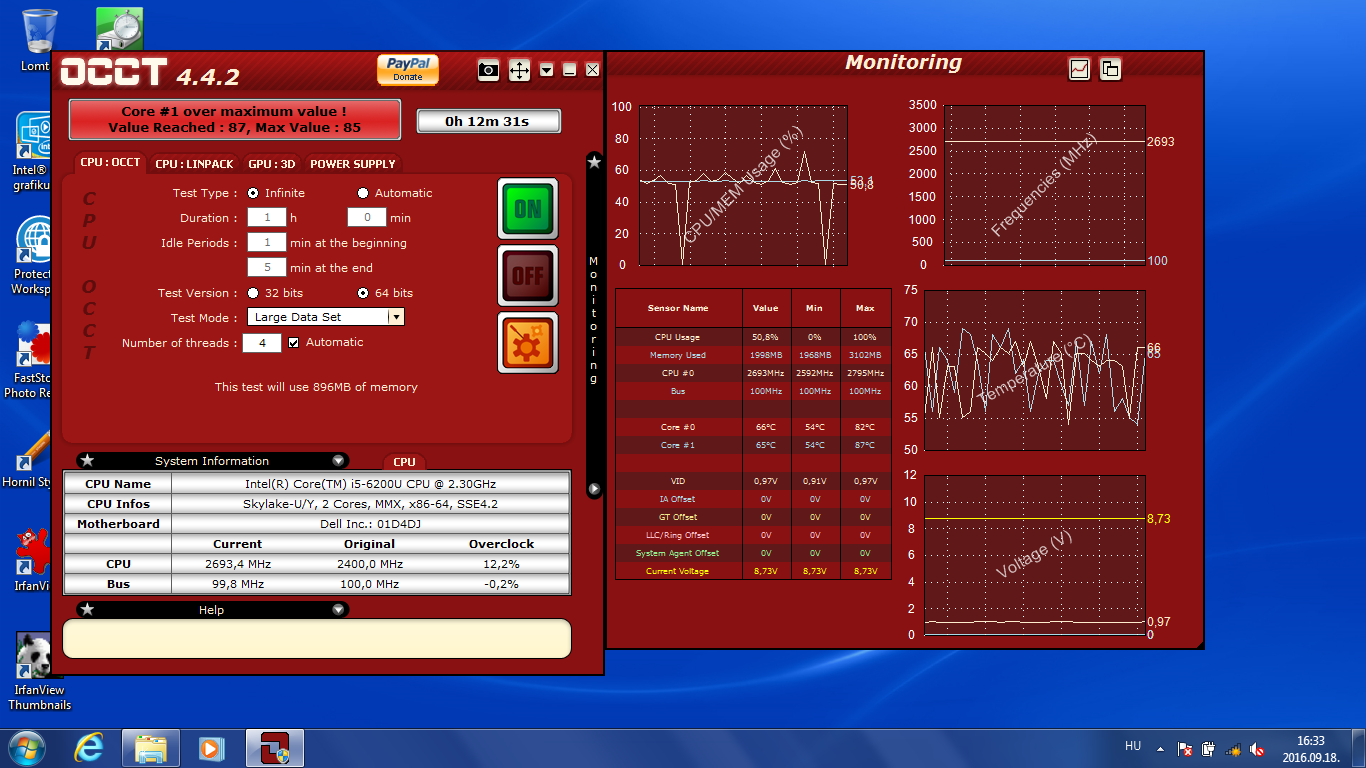The image size is (1366, 768).
Task: Choose the 32 bits test version
Action: (x=253, y=293)
